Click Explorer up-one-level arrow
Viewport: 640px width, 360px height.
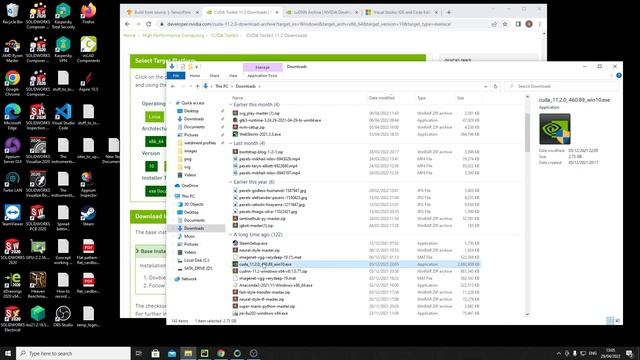[x=198, y=87]
